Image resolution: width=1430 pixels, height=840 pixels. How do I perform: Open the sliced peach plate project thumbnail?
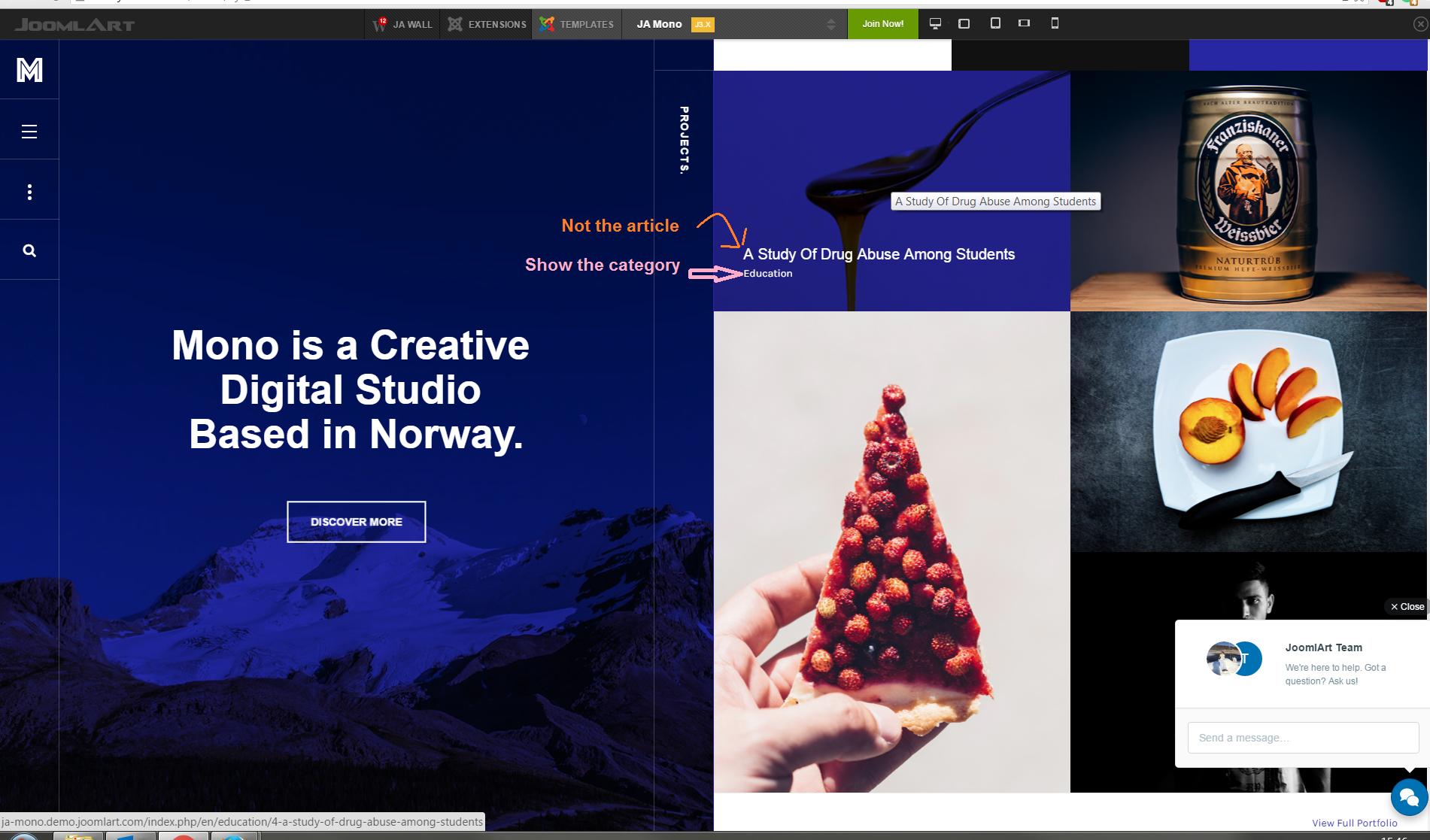(x=1248, y=432)
